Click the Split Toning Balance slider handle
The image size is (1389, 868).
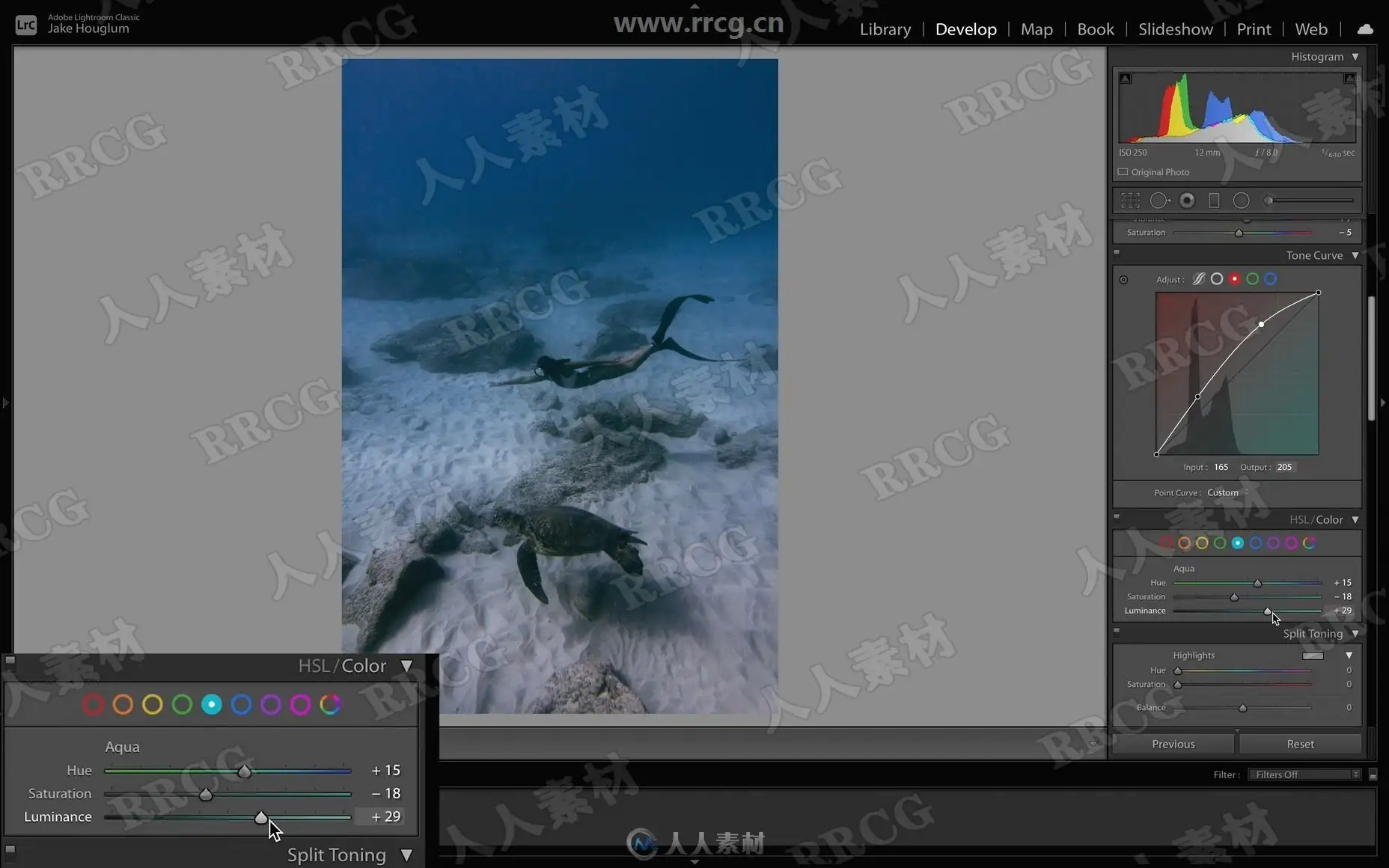(1242, 708)
